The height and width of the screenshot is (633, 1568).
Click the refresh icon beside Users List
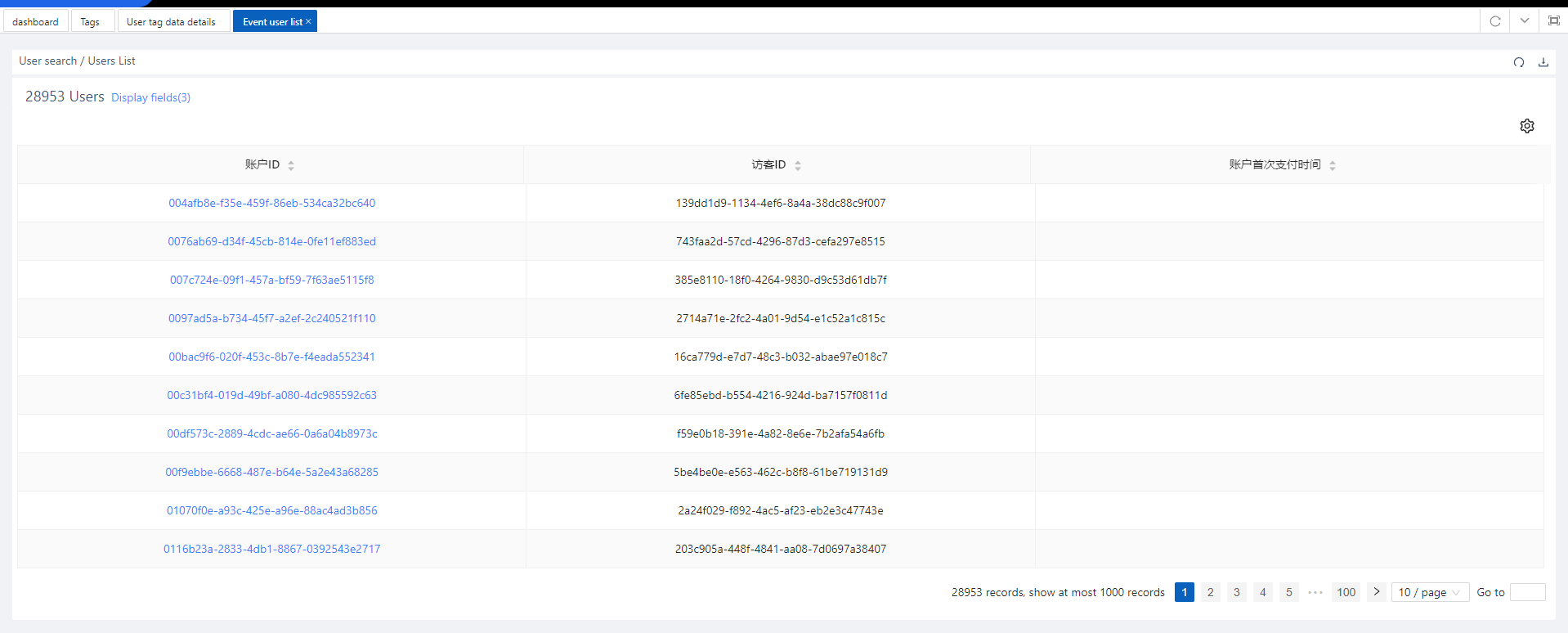point(1518,62)
